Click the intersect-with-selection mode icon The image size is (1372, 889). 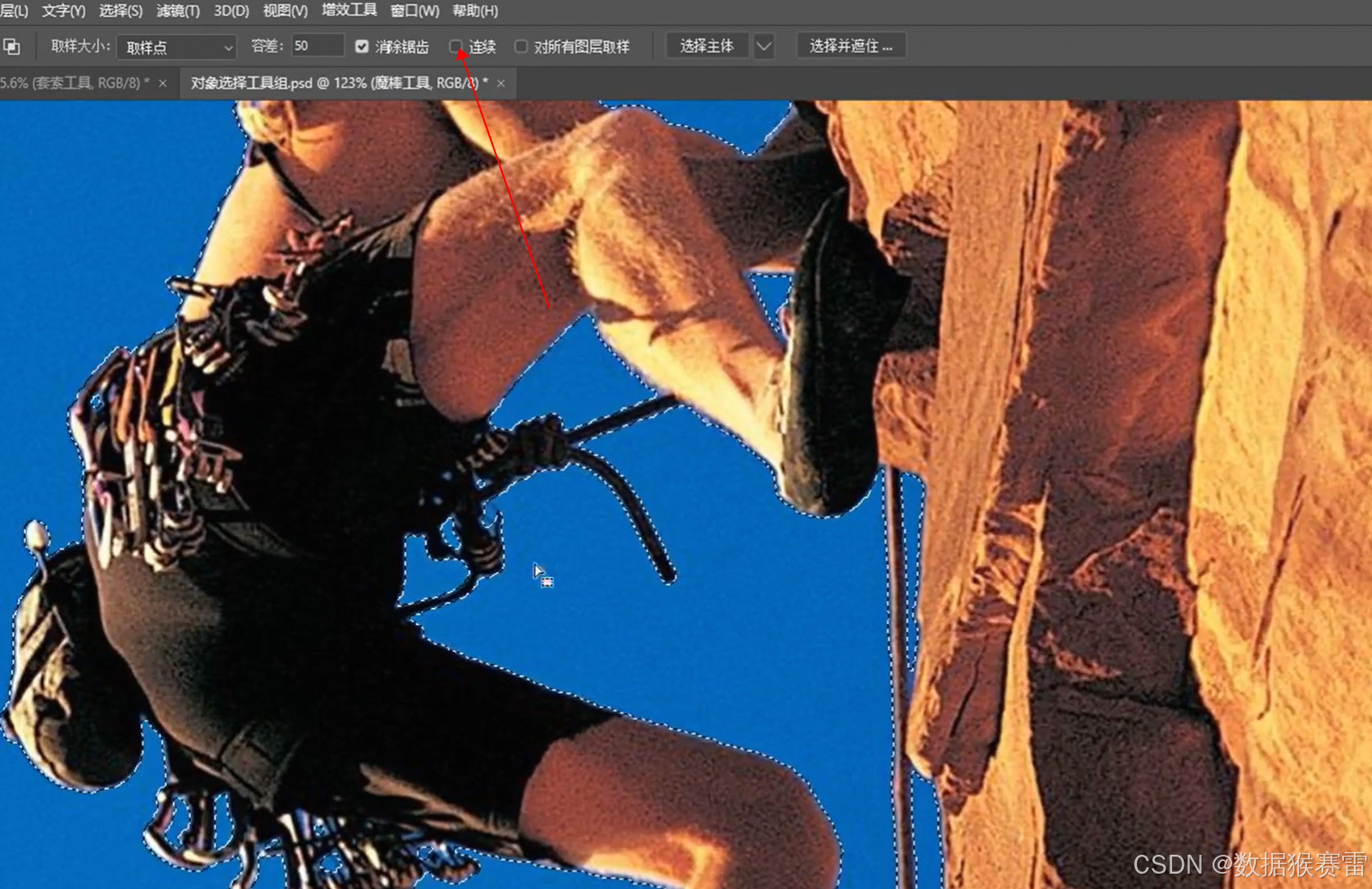[x=12, y=46]
